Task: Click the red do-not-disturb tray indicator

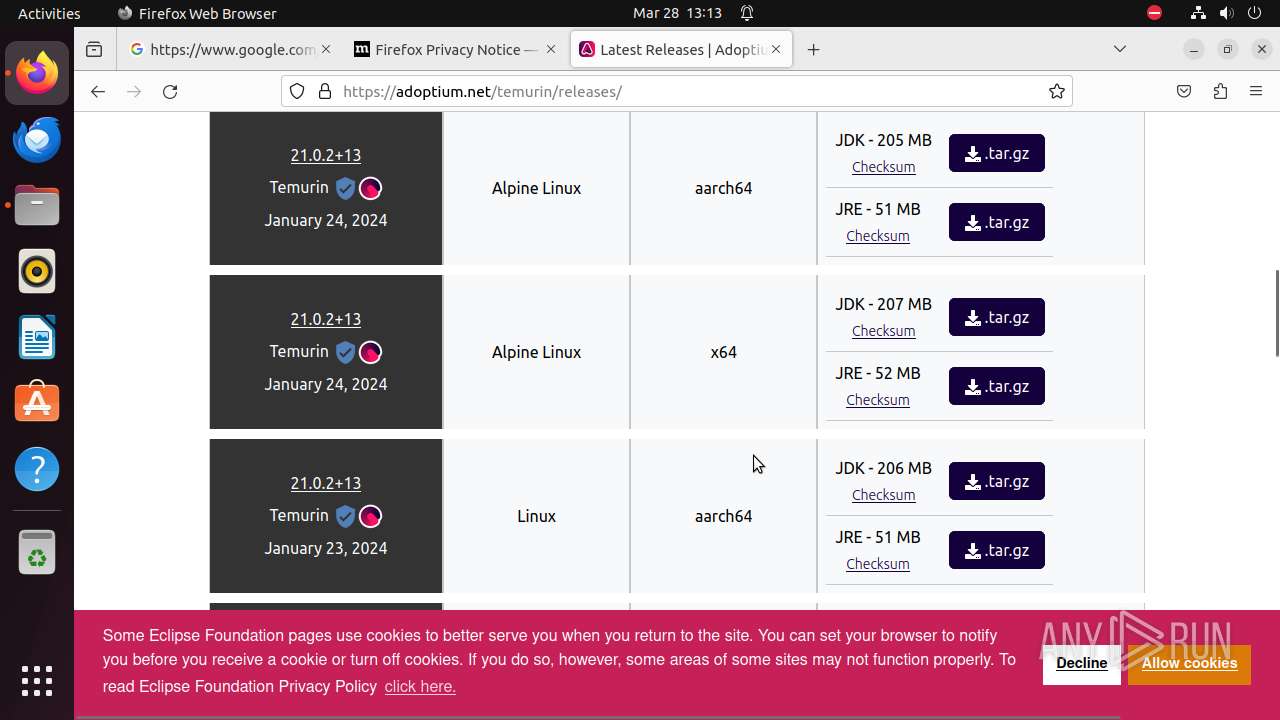Action: tap(1155, 13)
